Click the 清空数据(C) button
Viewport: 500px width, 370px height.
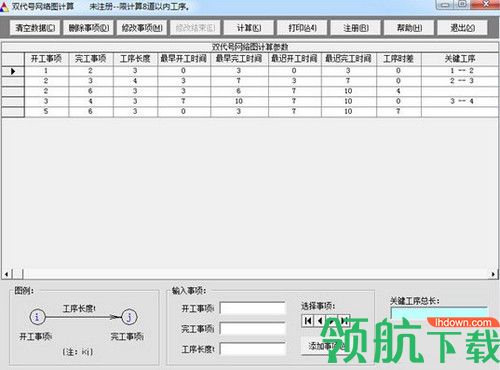(x=35, y=28)
